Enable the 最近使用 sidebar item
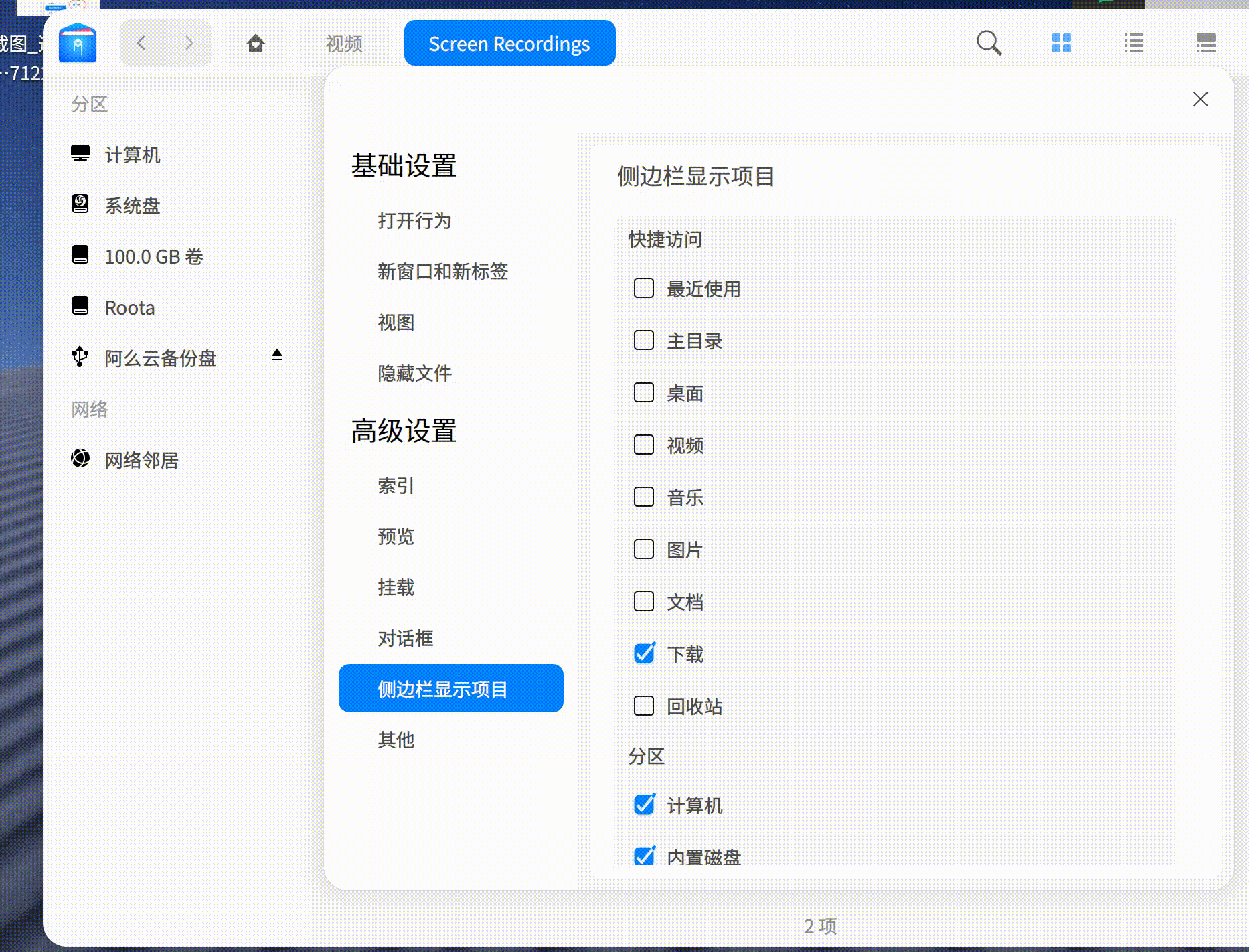 pos(643,289)
